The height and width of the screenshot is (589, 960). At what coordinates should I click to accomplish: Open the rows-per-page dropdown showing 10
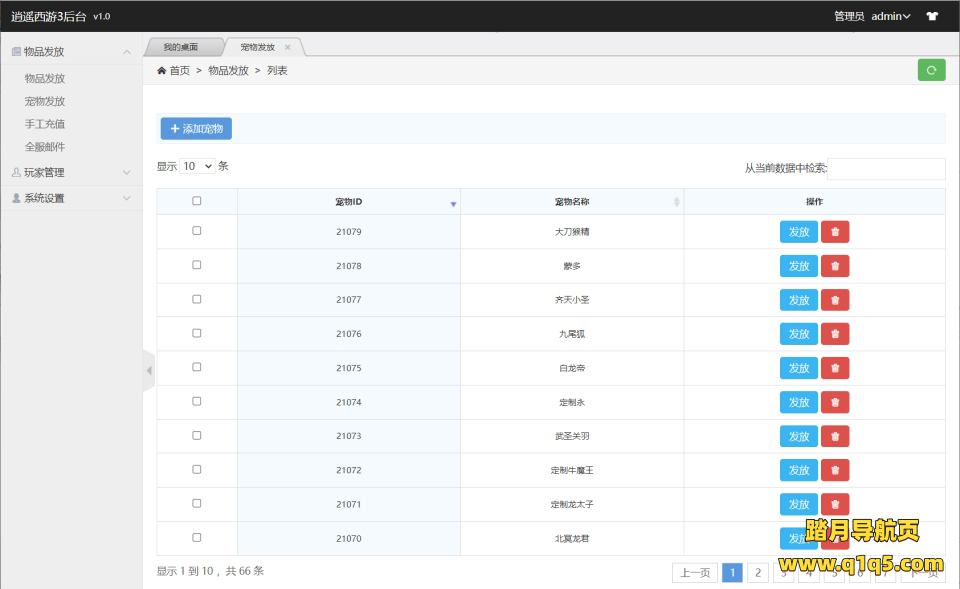pyautogui.click(x=198, y=166)
